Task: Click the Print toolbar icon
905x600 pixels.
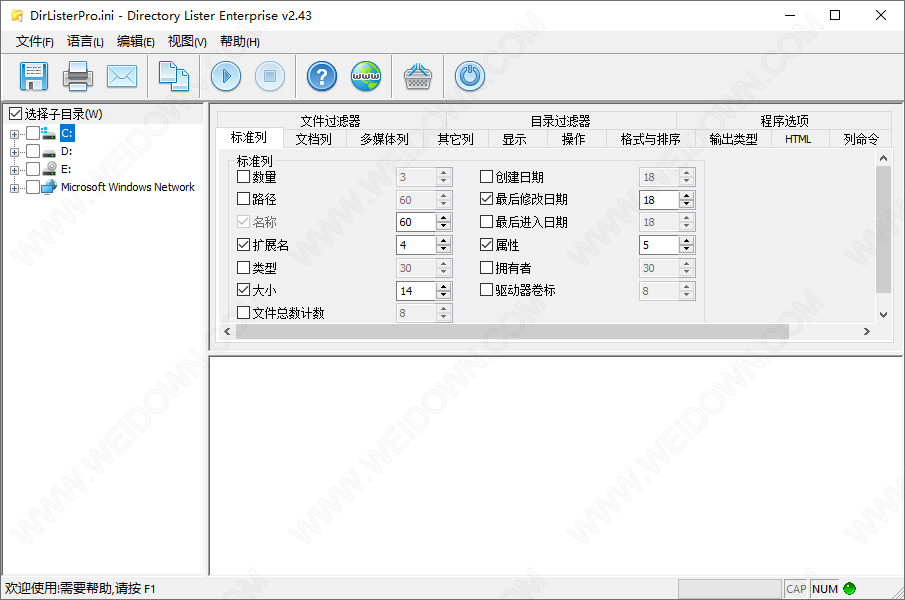Action: (x=78, y=76)
